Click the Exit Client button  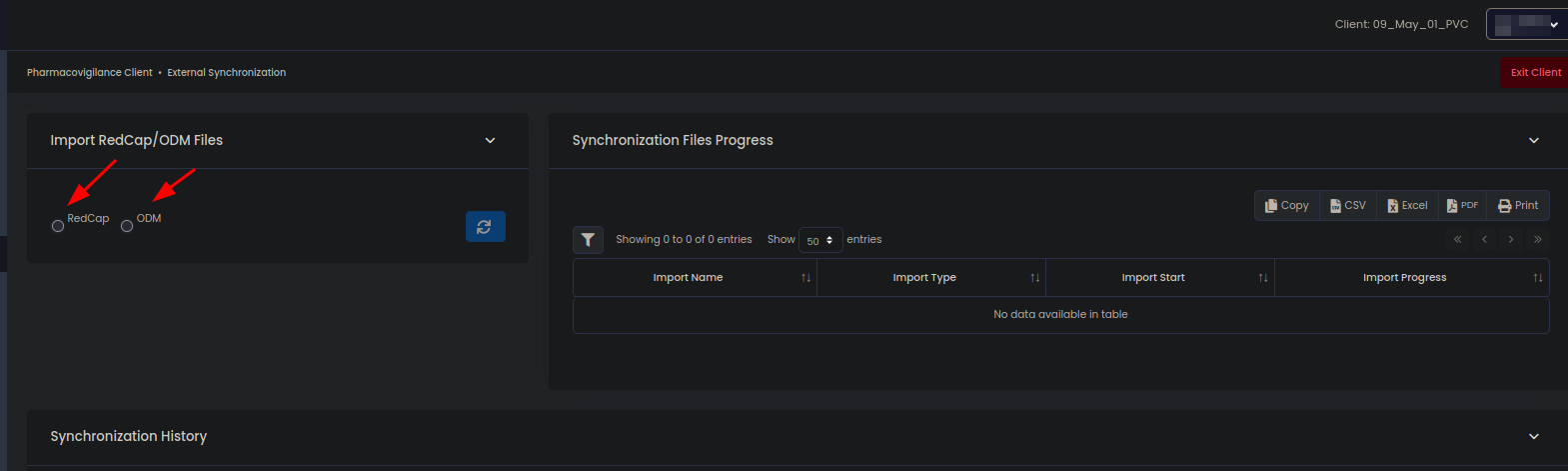click(x=1535, y=73)
